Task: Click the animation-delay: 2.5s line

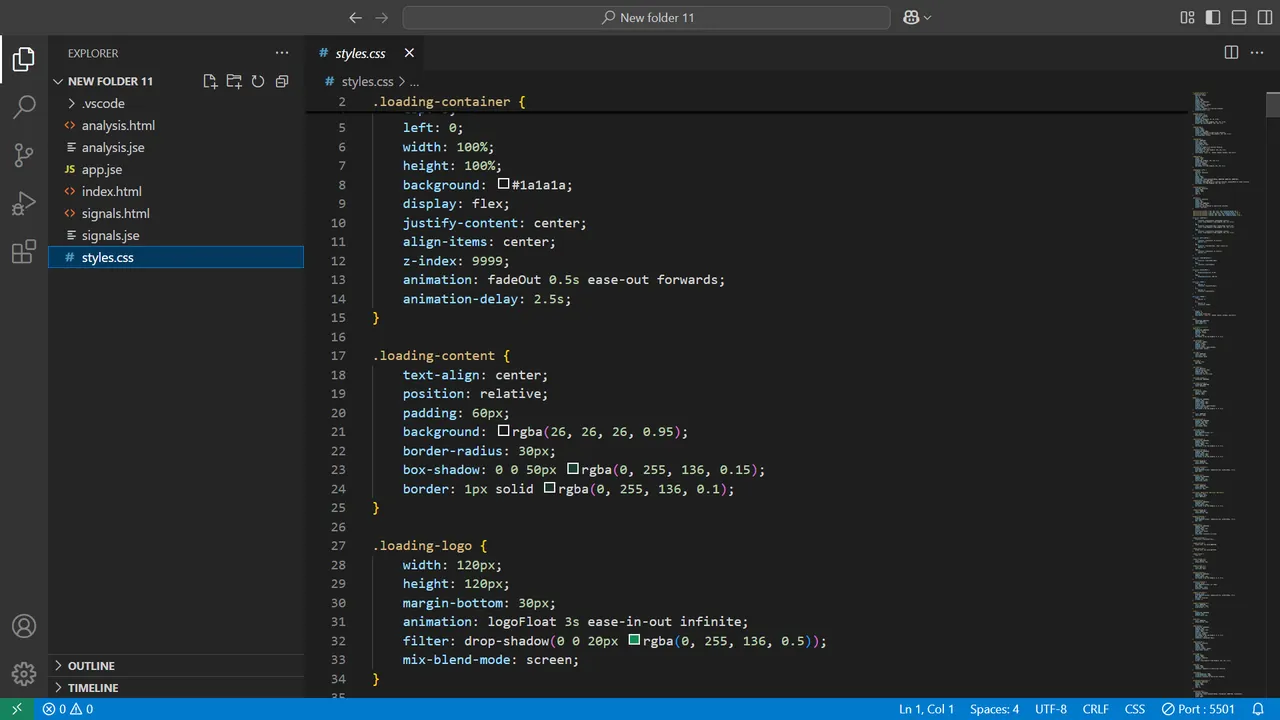Action: 487,299
